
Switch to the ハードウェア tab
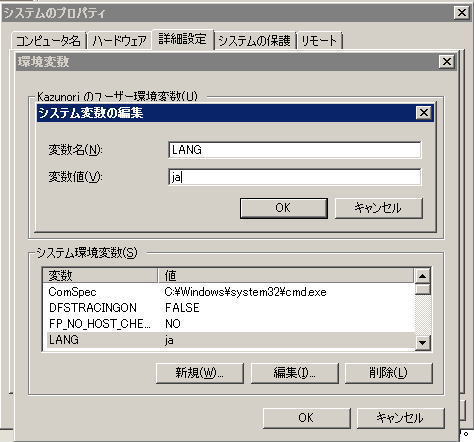click(120, 41)
